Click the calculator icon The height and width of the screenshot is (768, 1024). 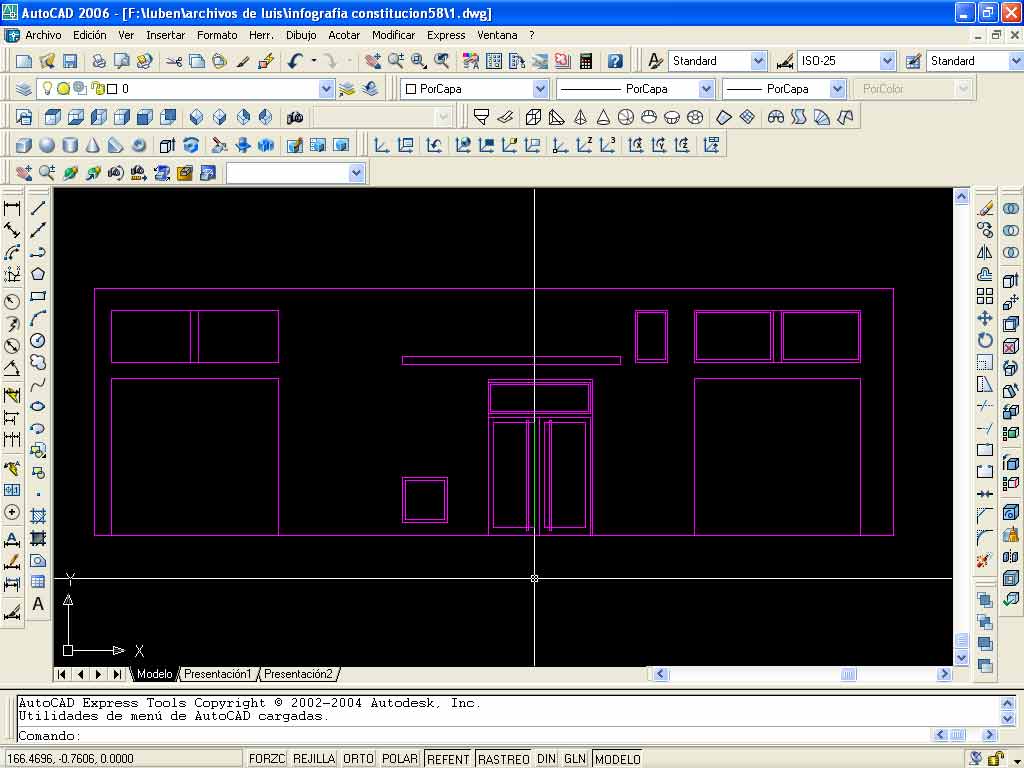click(x=586, y=61)
